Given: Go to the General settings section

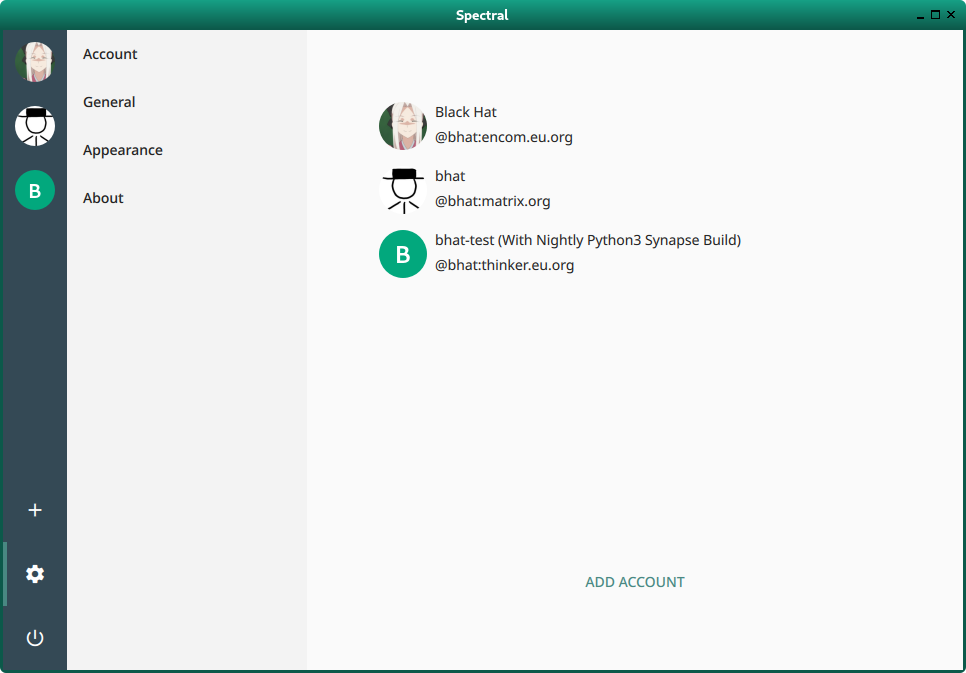Looking at the screenshot, I should (x=109, y=102).
